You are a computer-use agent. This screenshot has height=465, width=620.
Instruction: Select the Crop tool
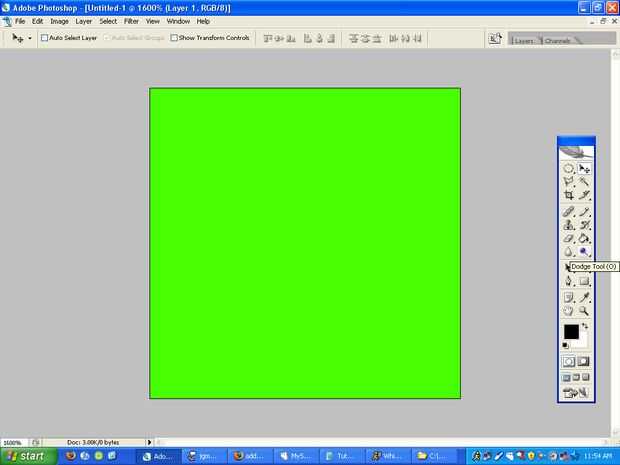pyautogui.click(x=569, y=195)
